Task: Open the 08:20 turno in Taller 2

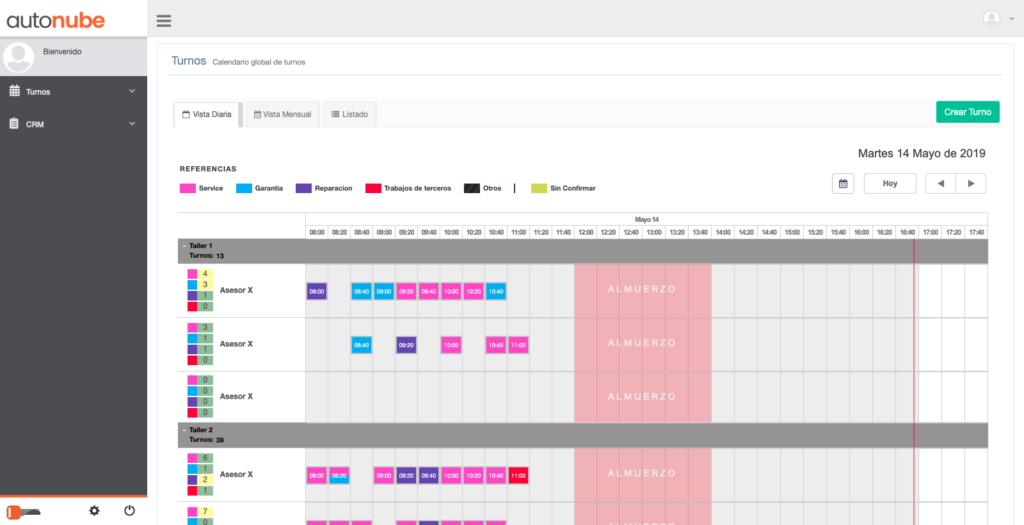Action: (x=339, y=475)
